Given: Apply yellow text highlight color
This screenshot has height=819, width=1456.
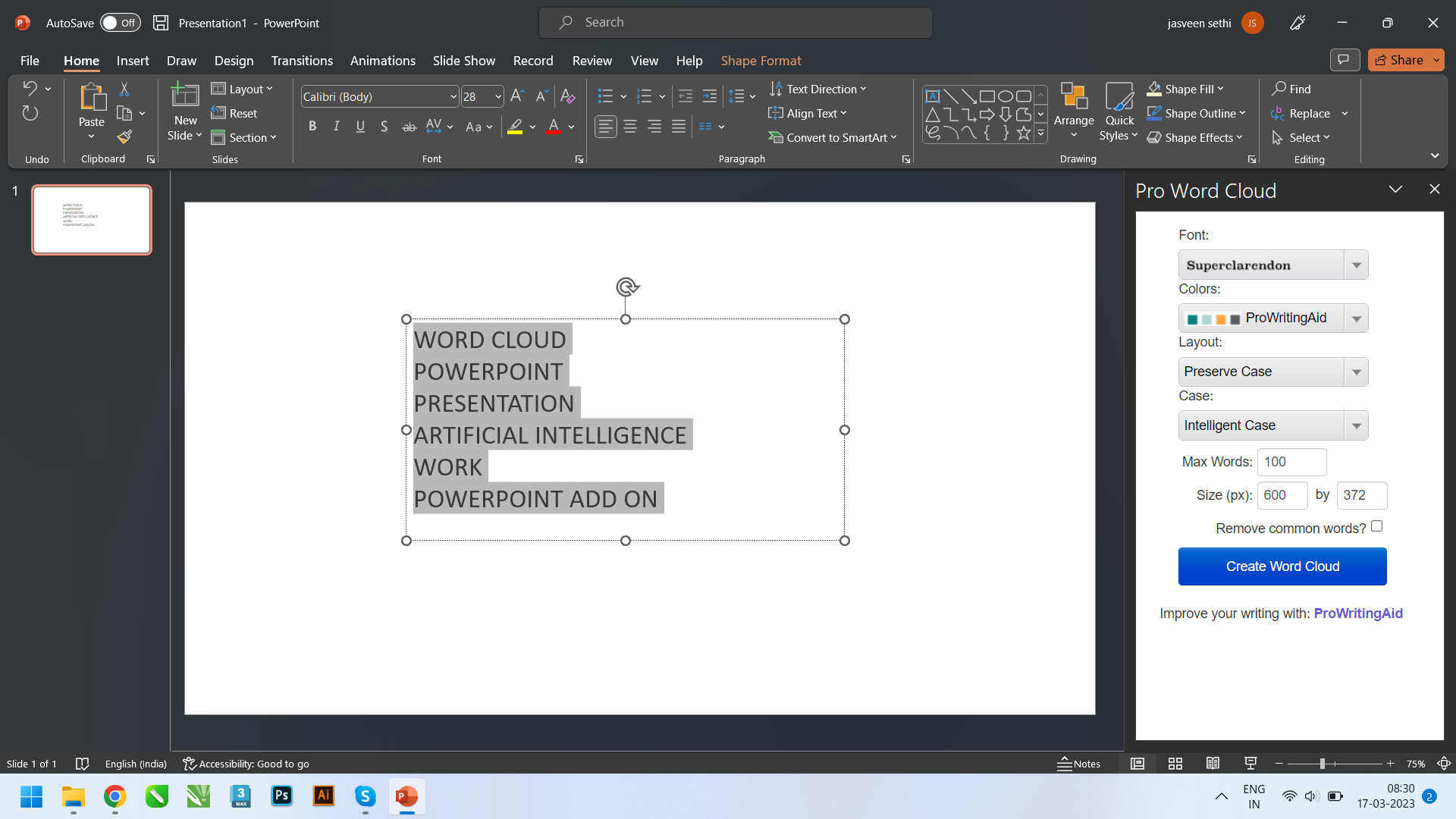Looking at the screenshot, I should pyautogui.click(x=515, y=127).
